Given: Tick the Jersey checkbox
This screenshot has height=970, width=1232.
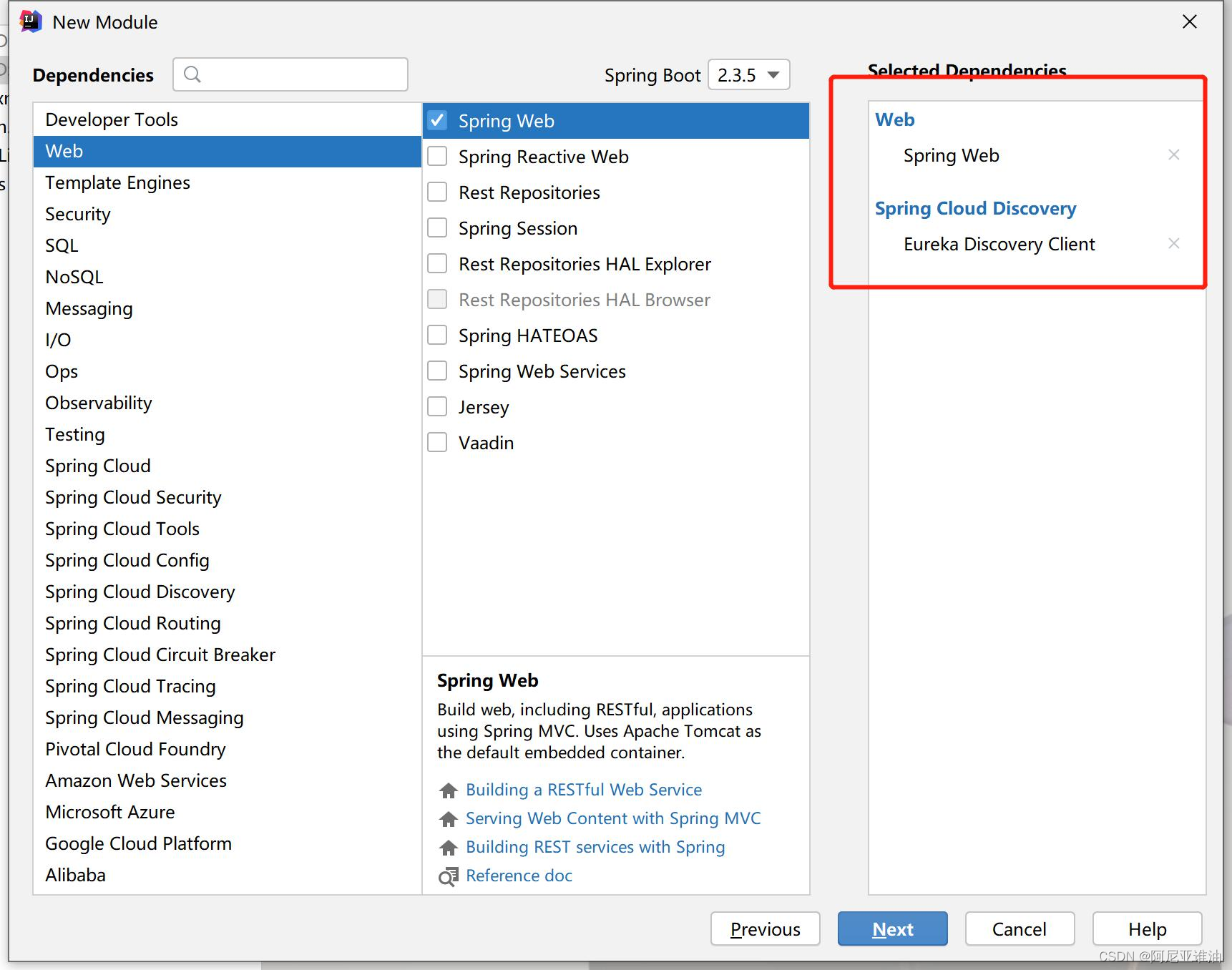Looking at the screenshot, I should click(437, 406).
